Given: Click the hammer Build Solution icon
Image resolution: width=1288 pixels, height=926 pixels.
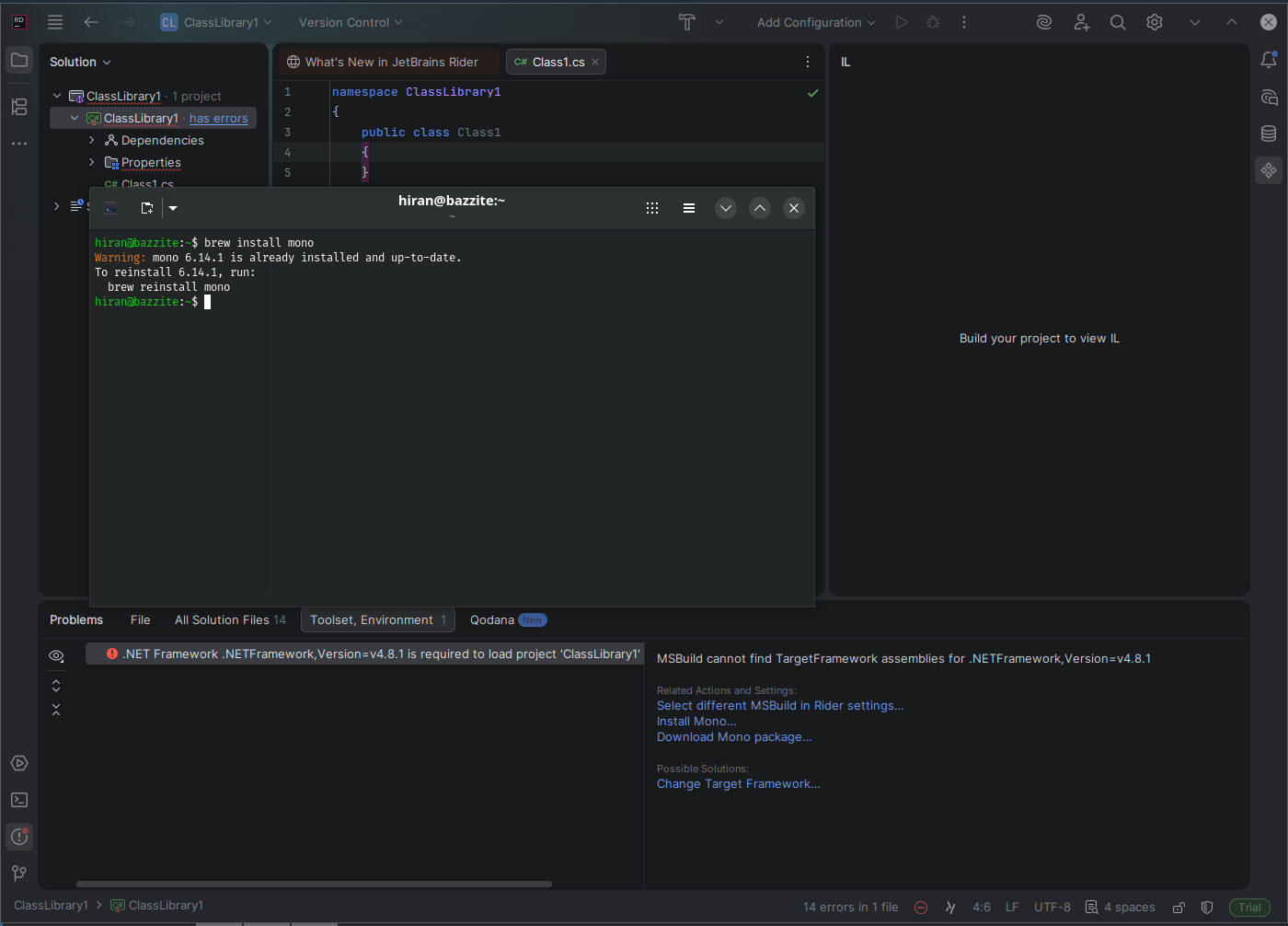Looking at the screenshot, I should click(x=686, y=22).
